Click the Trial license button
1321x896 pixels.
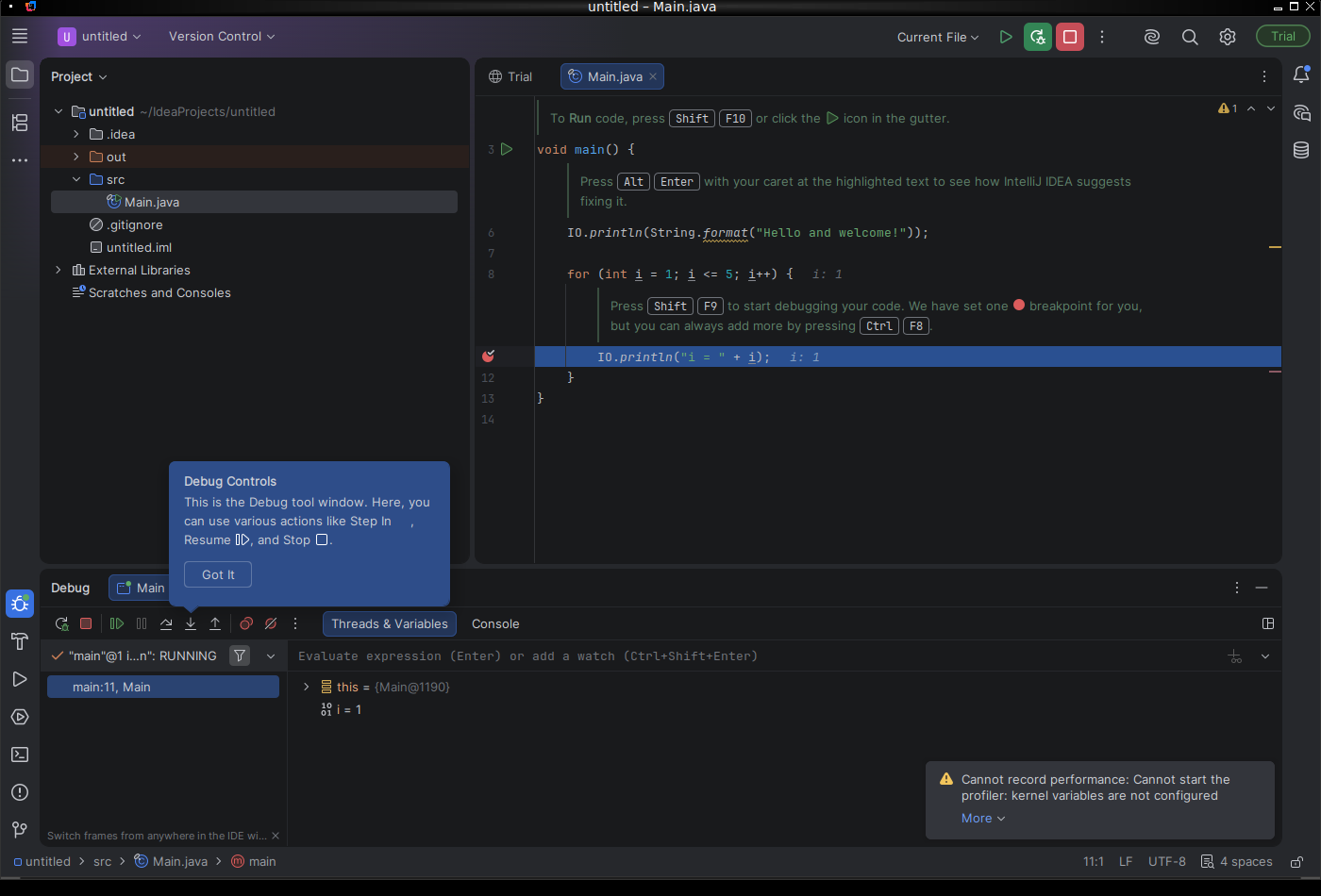pos(1283,37)
